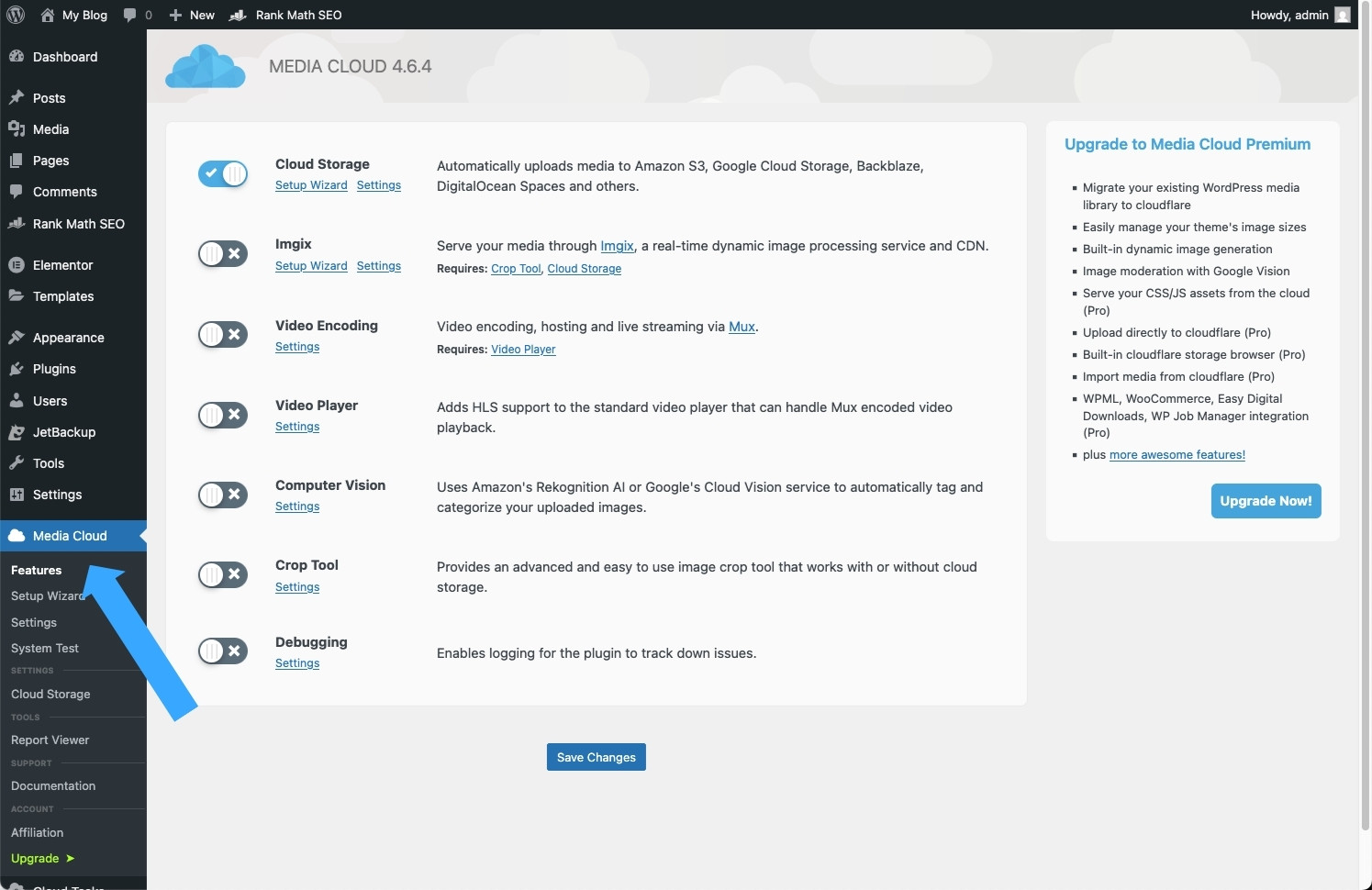Open System Test submenu item
The image size is (1372, 890).
(x=45, y=649)
